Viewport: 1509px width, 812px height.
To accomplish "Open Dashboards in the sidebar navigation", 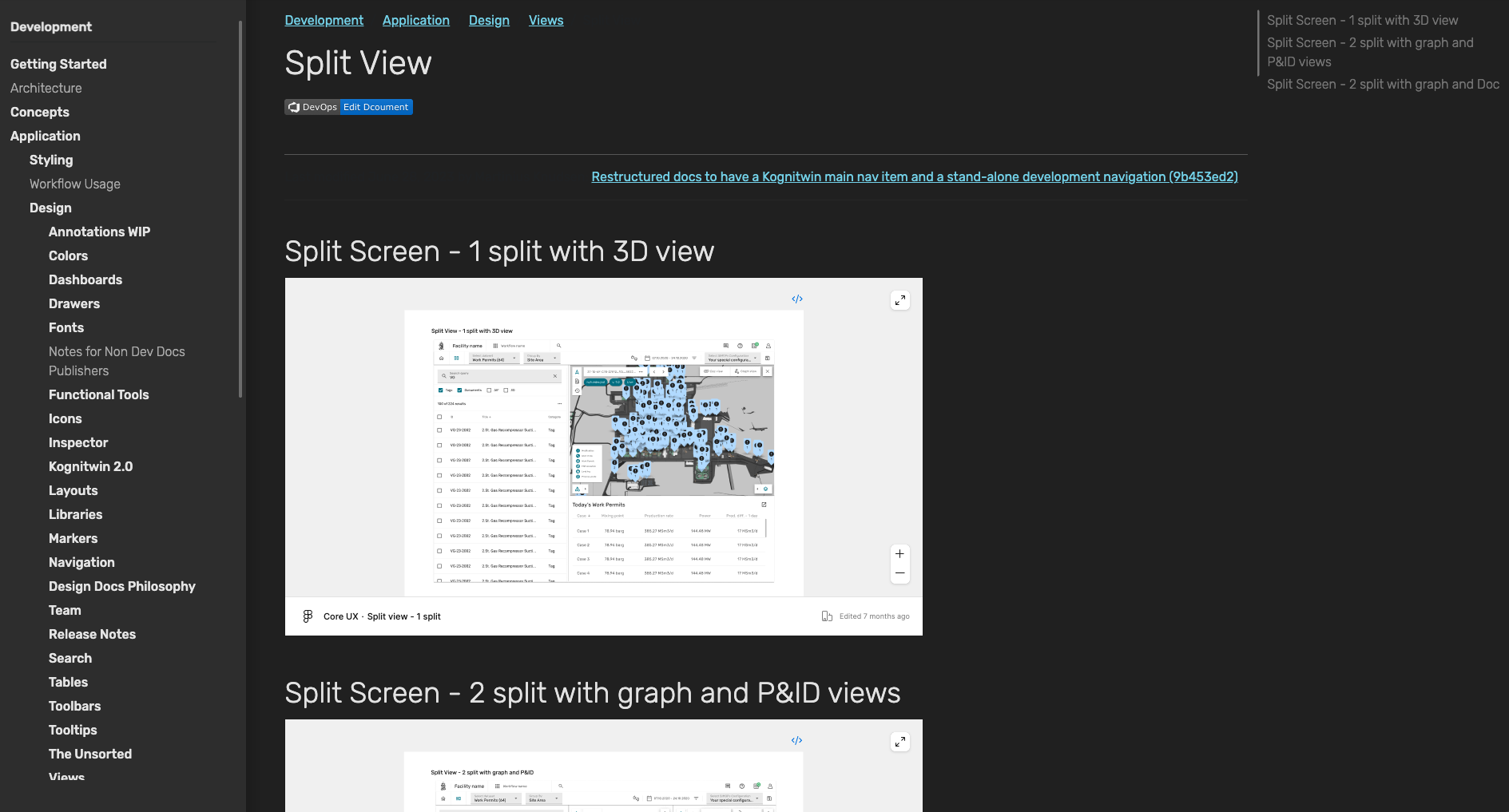I will pyautogui.click(x=85, y=280).
